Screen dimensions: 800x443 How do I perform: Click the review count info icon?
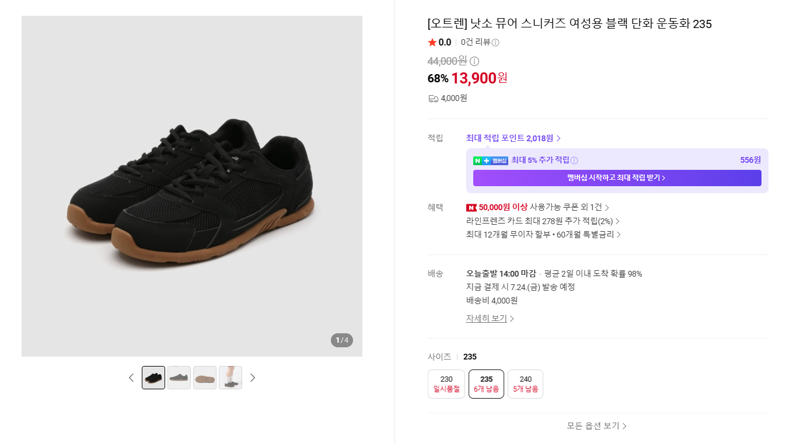(495, 43)
